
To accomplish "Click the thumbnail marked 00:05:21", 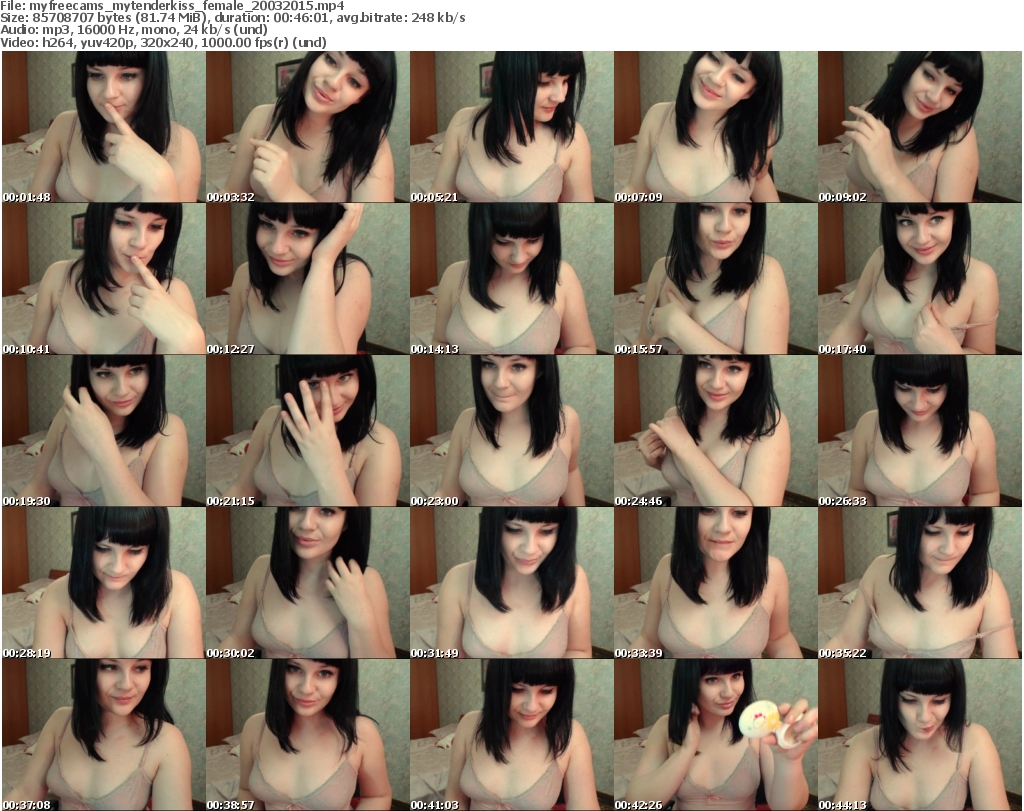I will tap(512, 127).
